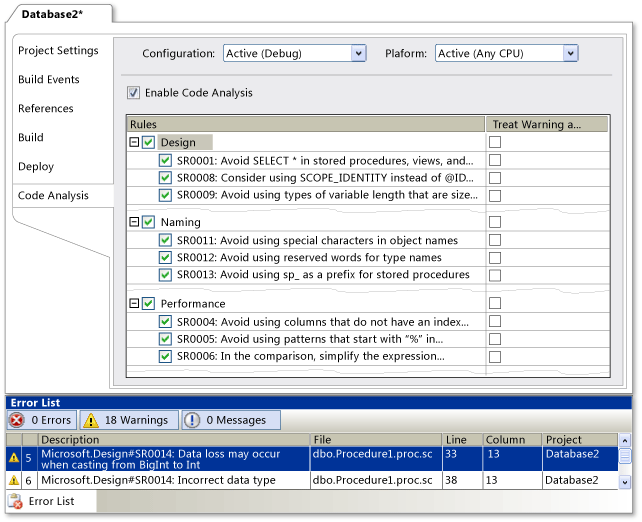
Task: Switch to the Build Events tab
Action: click(49, 80)
